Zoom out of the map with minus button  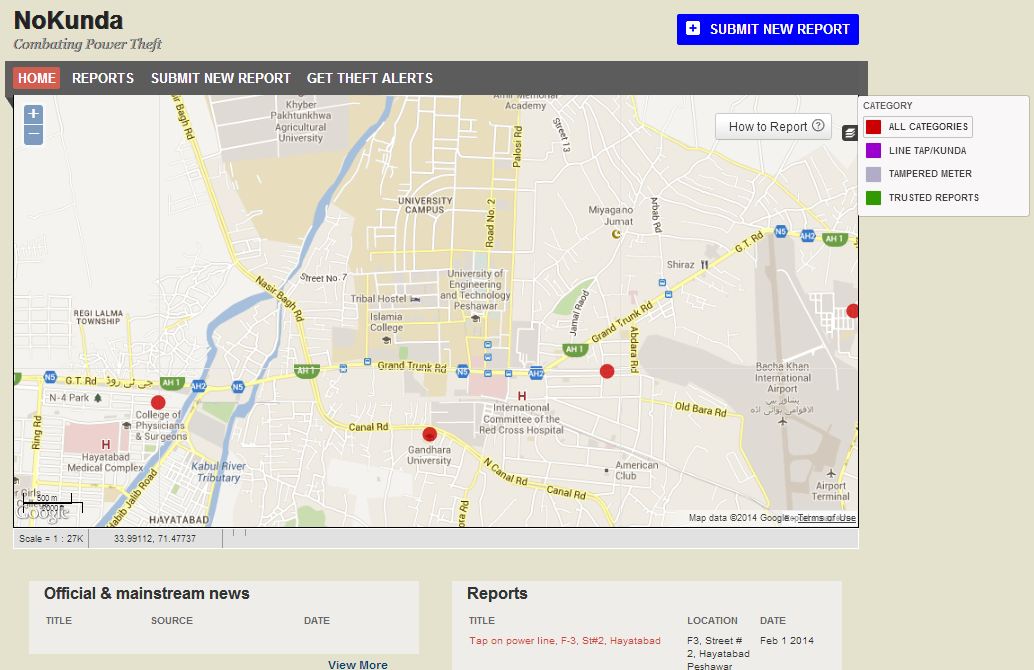pyautogui.click(x=34, y=135)
